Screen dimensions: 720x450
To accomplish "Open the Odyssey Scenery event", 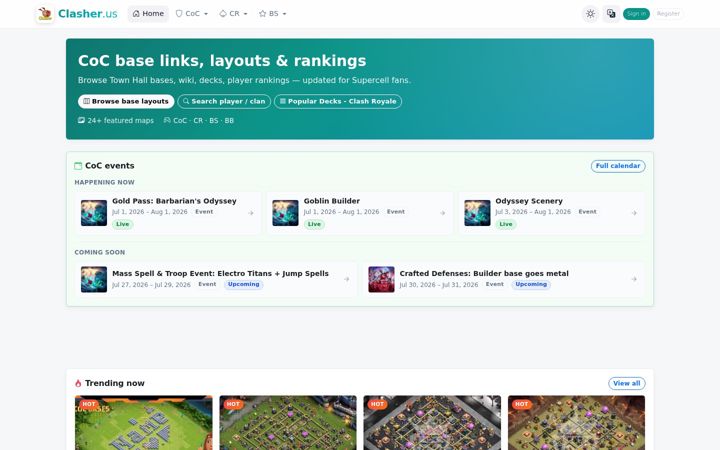I will [x=551, y=213].
